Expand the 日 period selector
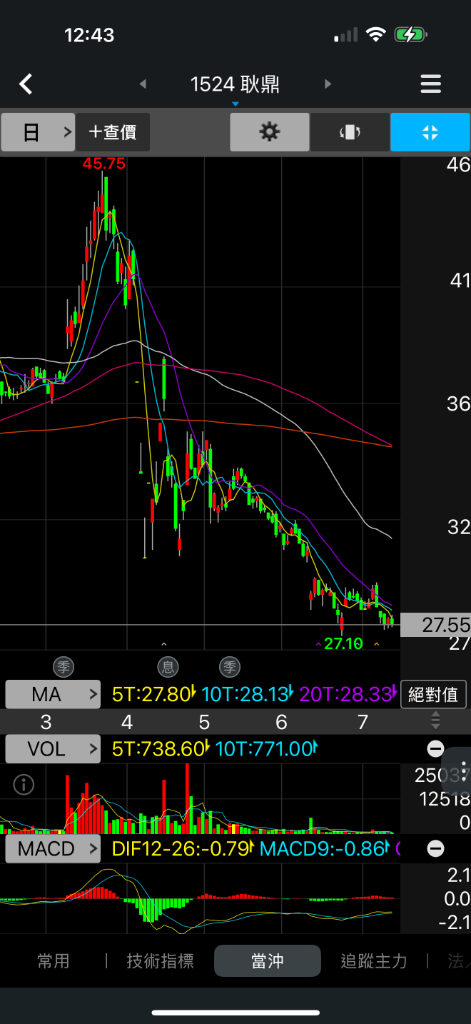This screenshot has width=471, height=1024. point(38,132)
